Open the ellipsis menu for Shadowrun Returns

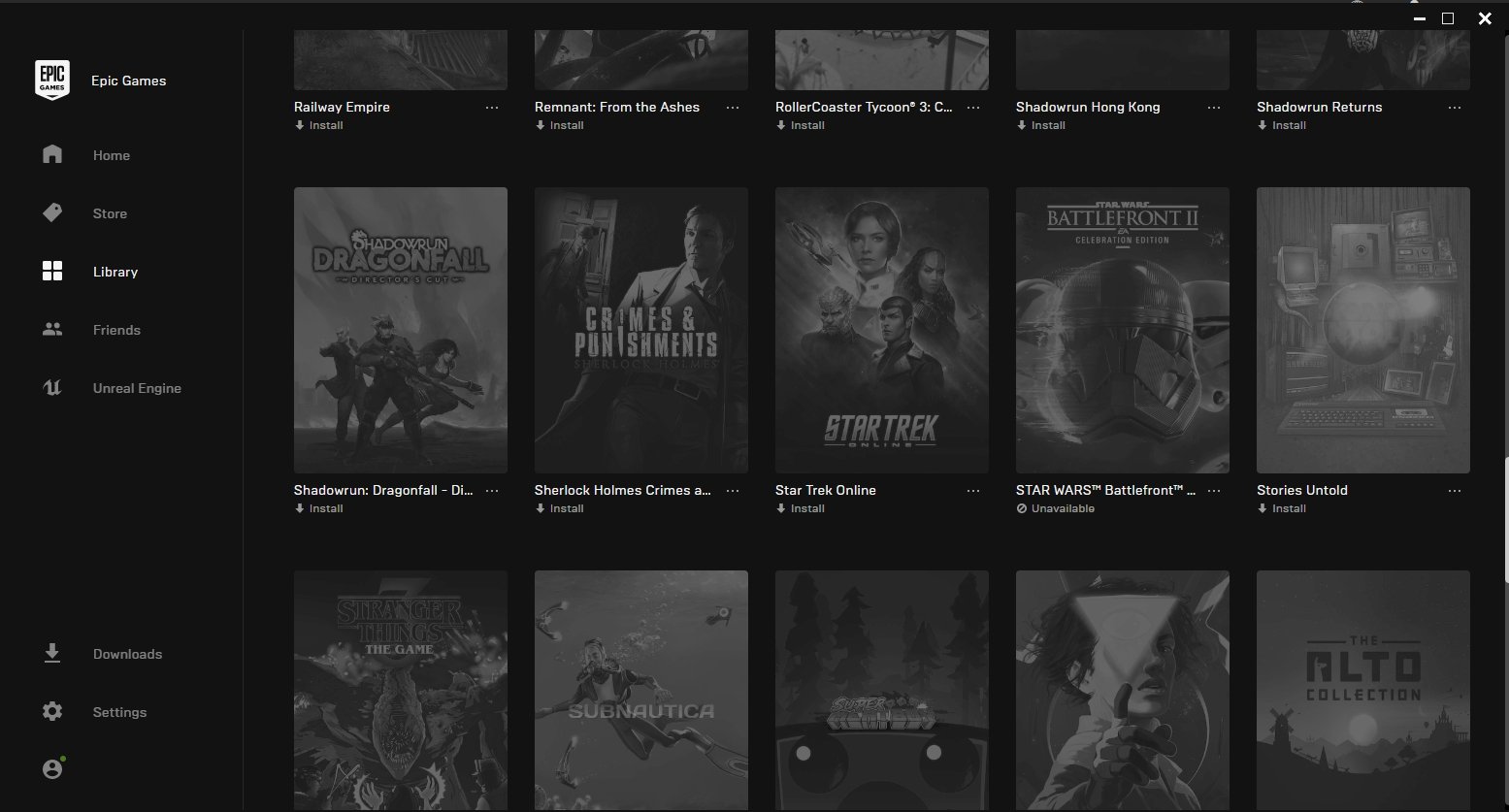click(1455, 108)
